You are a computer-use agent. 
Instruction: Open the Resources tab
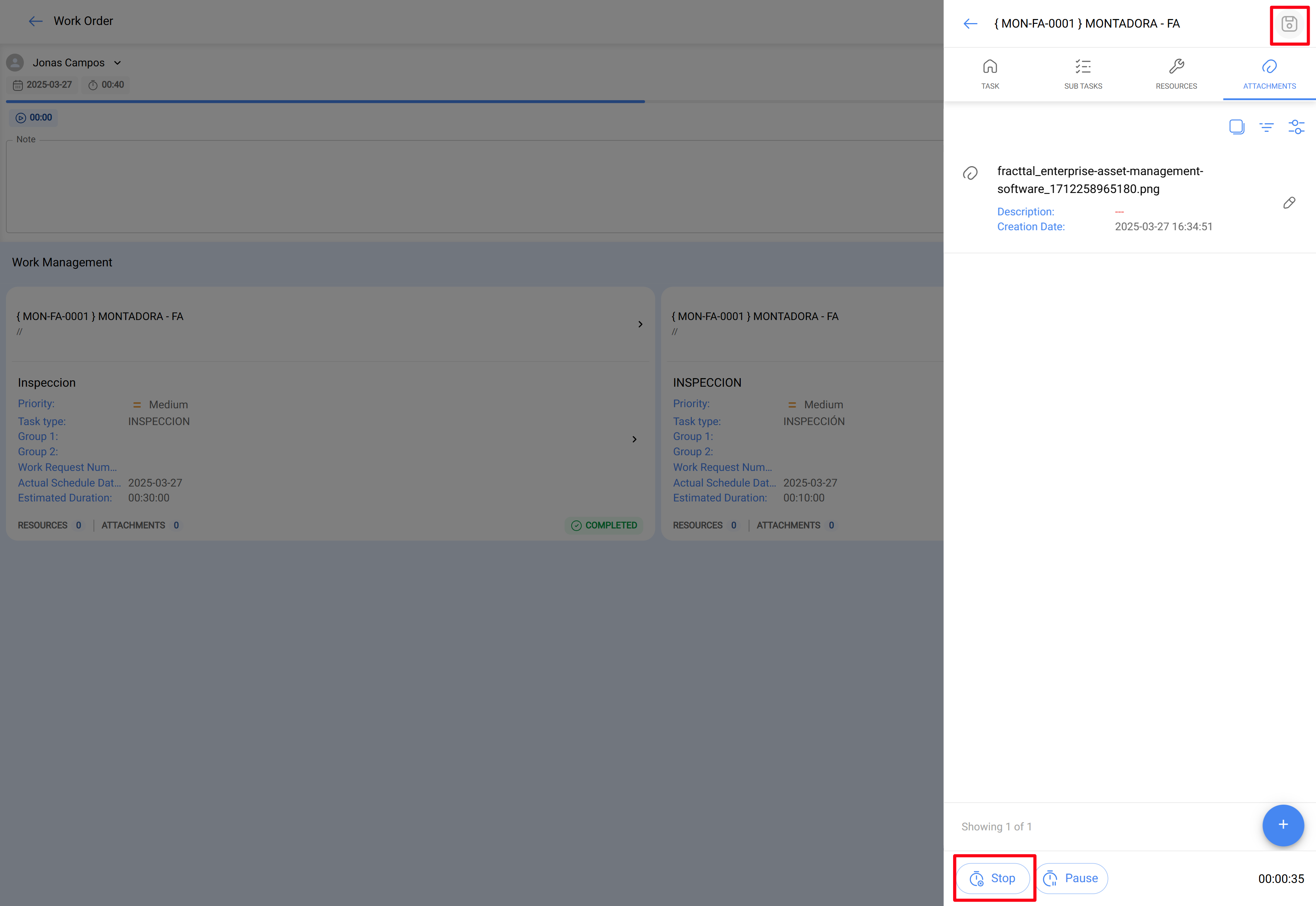click(1176, 75)
